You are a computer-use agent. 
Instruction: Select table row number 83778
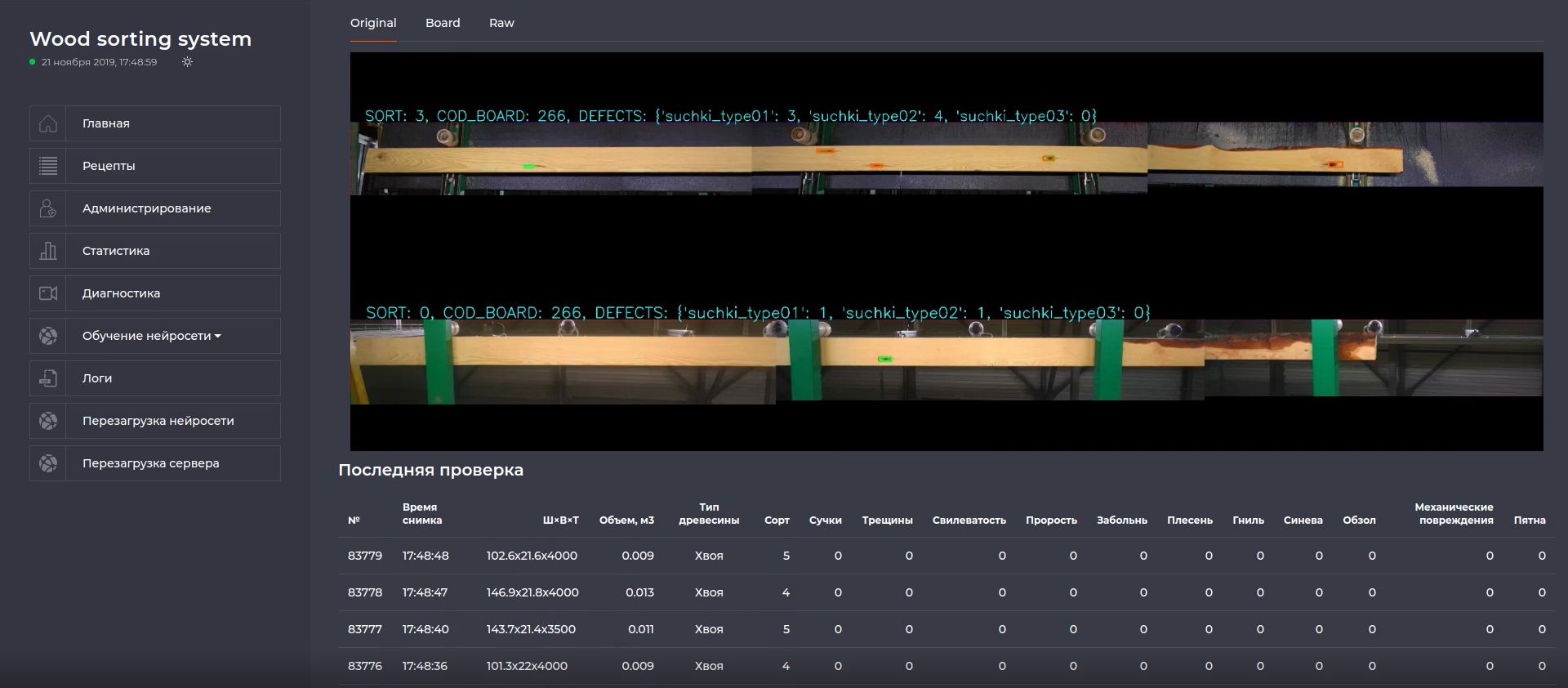coord(365,592)
